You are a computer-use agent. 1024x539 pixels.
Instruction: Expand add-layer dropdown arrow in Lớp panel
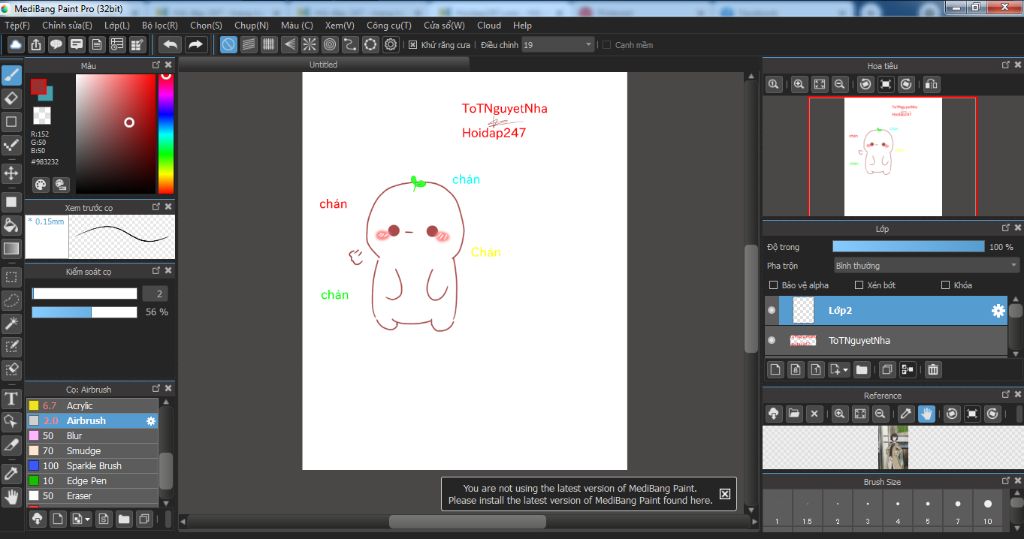click(845, 370)
